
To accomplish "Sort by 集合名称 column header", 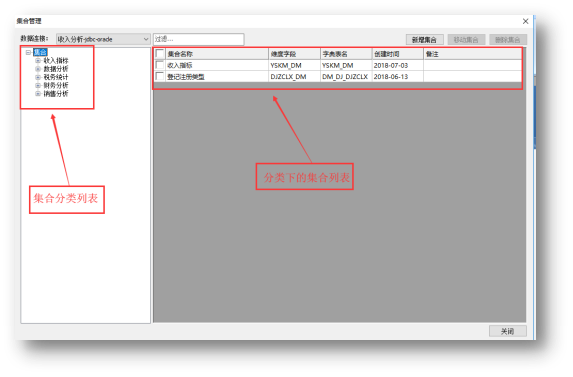I will (x=217, y=54).
